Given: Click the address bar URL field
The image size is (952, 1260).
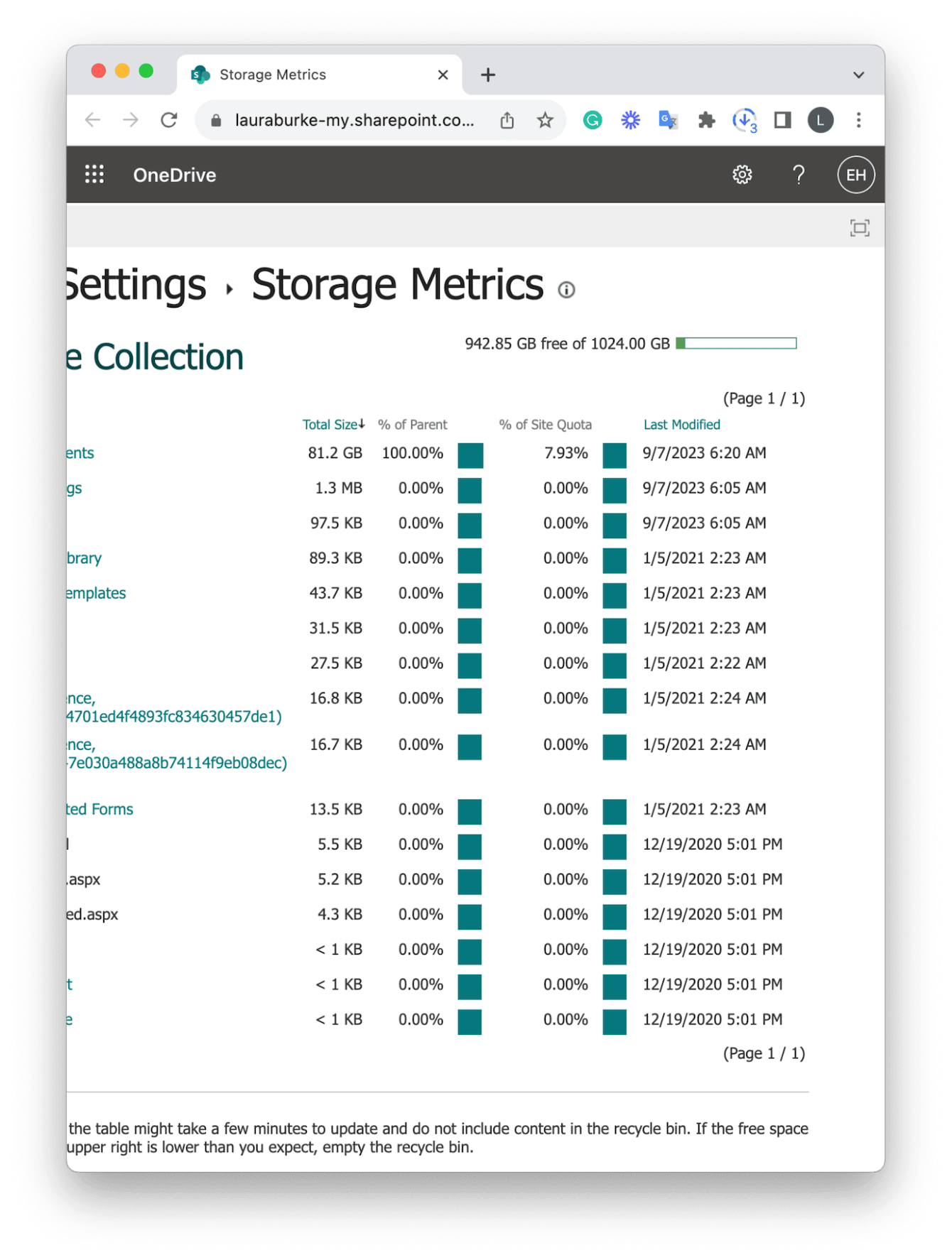Looking at the screenshot, I should click(354, 121).
